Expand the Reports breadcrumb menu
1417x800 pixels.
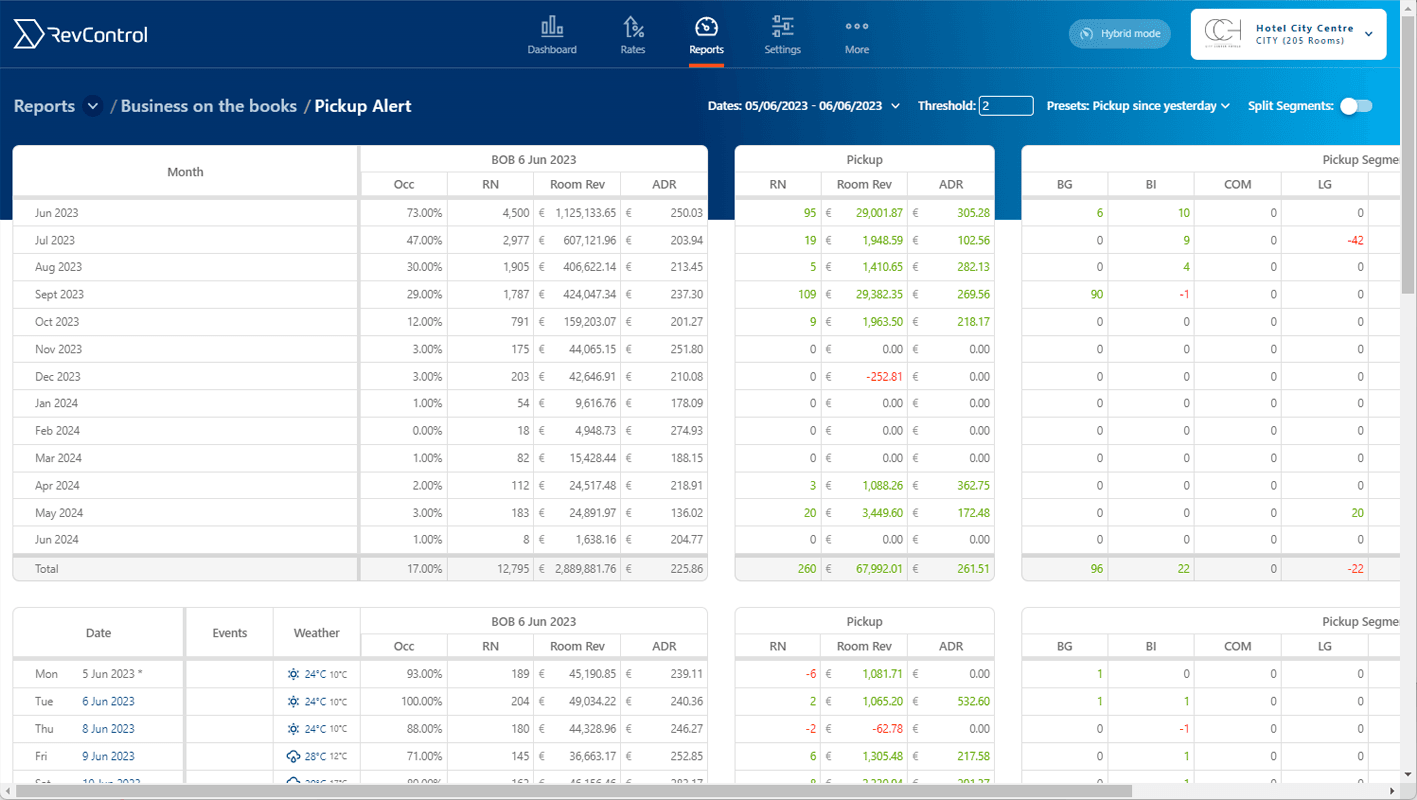click(x=91, y=106)
